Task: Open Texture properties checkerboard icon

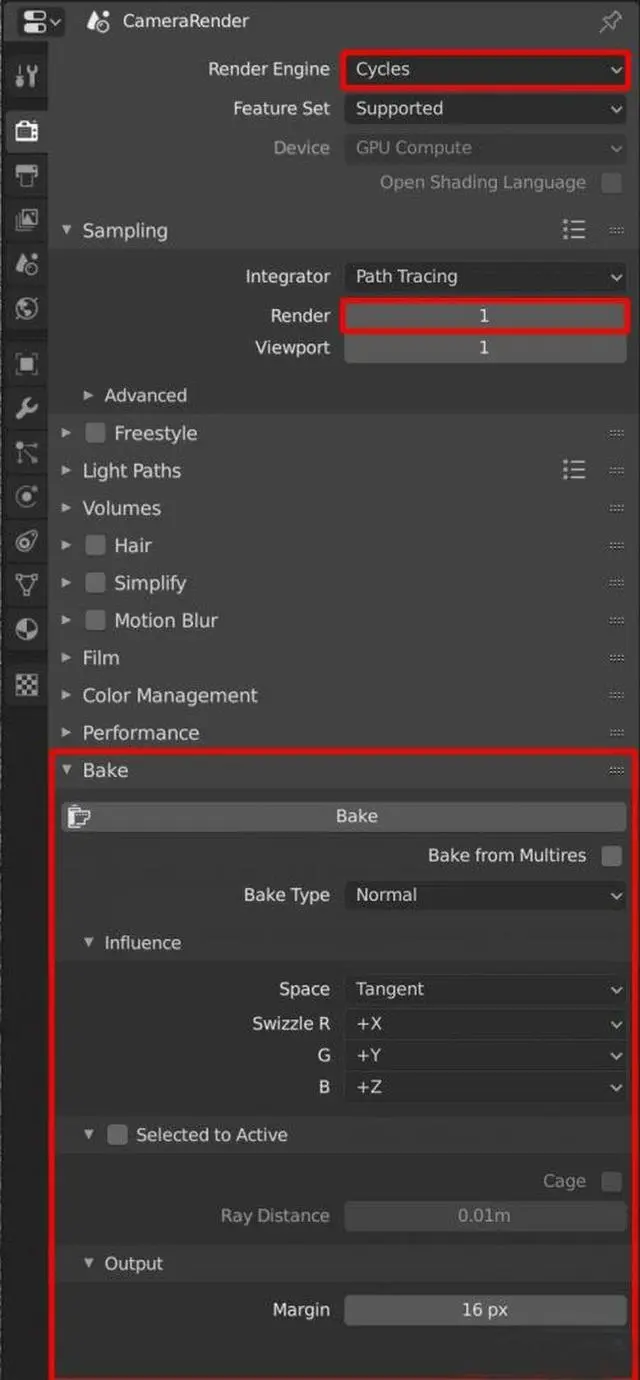Action: point(26,685)
